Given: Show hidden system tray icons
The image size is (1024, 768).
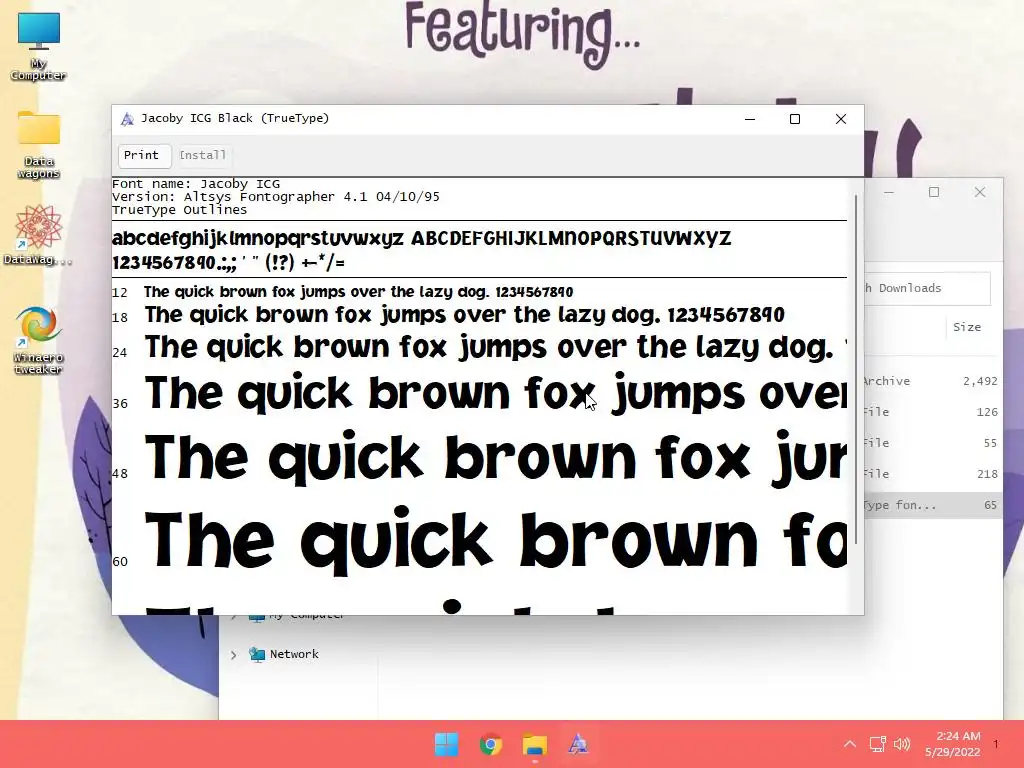Looking at the screenshot, I should 850,744.
